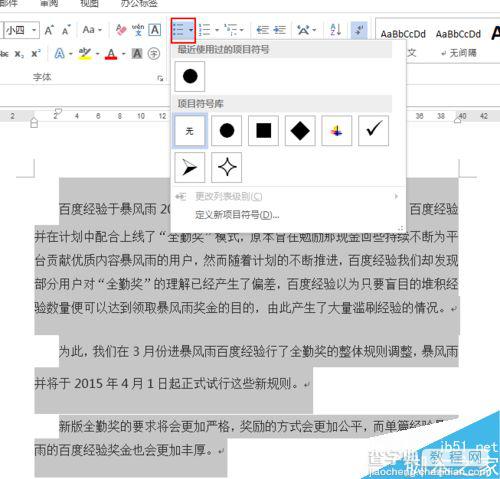Screen dimensions: 500x479
Task: Click the first AaBbCcDd style thumbnail
Action: tap(403, 34)
